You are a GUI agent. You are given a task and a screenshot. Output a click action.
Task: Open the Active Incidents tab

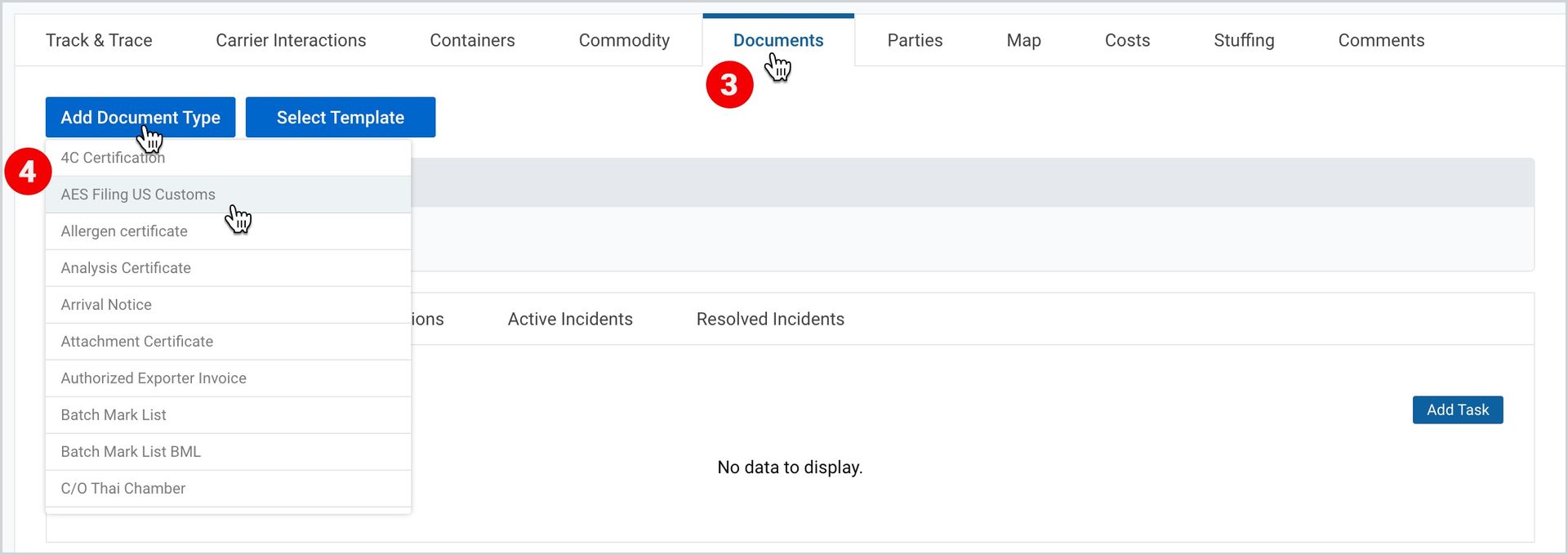pos(570,319)
